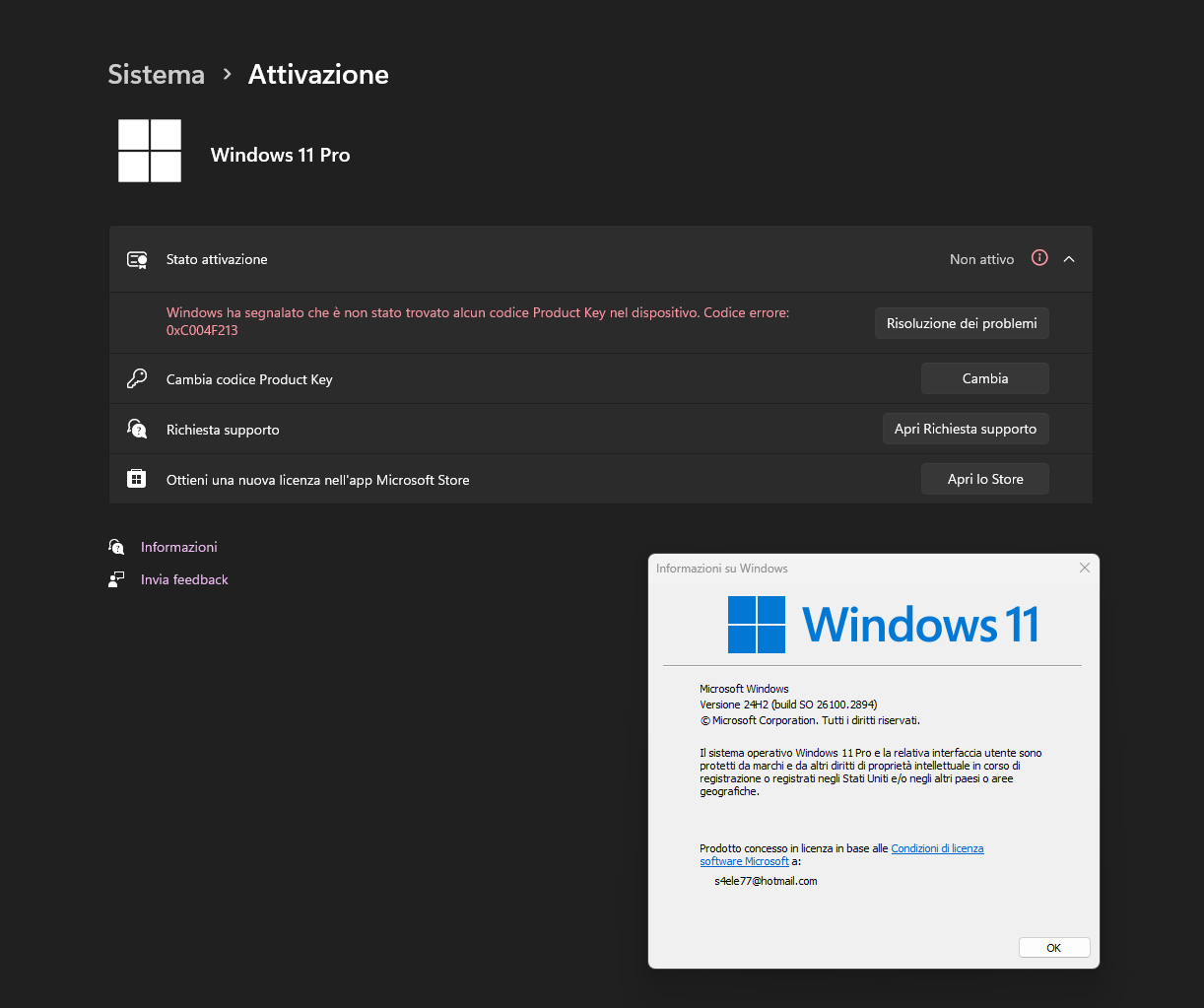Collapse the Stato attivazione section
The width and height of the screenshot is (1204, 1008).
1069,259
